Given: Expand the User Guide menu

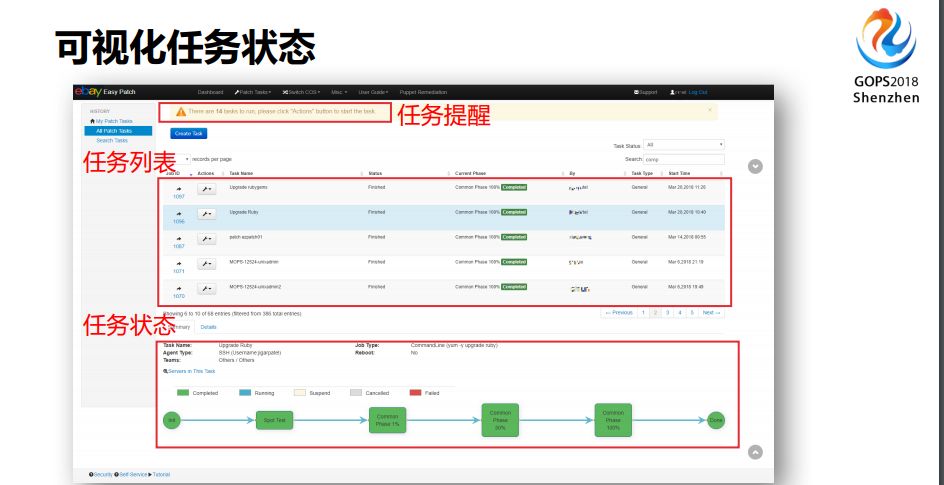Looking at the screenshot, I should tap(373, 92).
